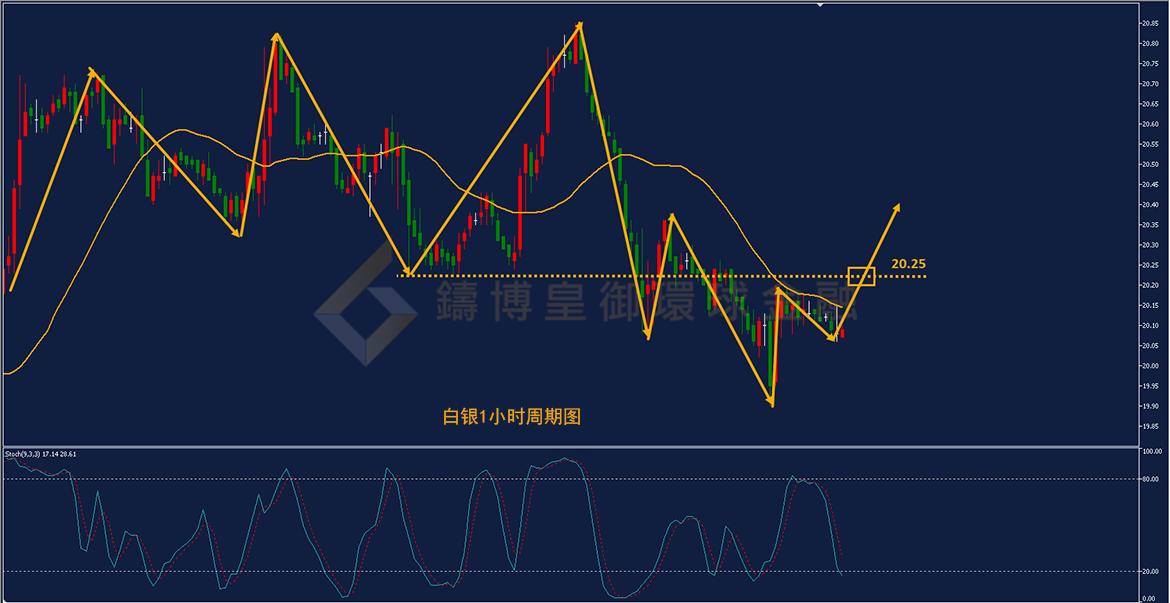Click the yellow target box at 20.25
Screen dimensions: 1170x603
(861, 276)
